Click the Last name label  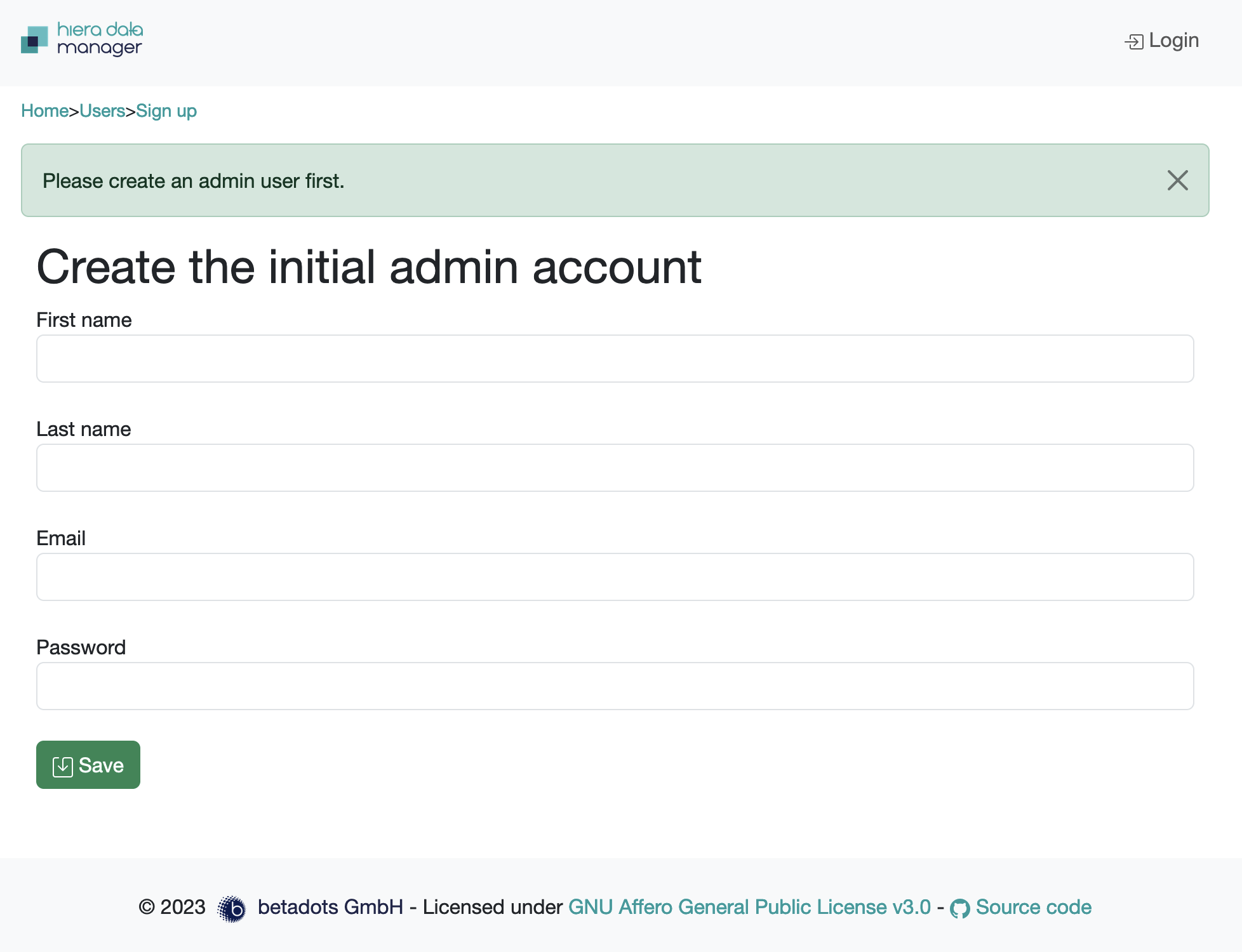[x=83, y=429]
